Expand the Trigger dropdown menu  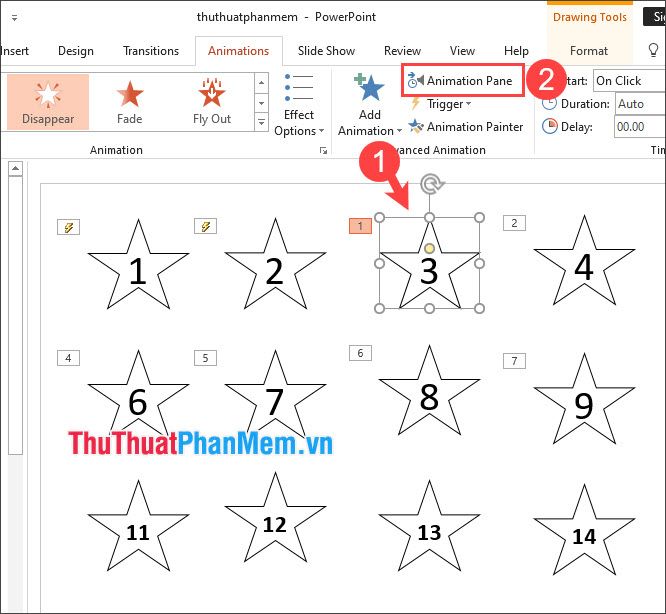(x=449, y=104)
